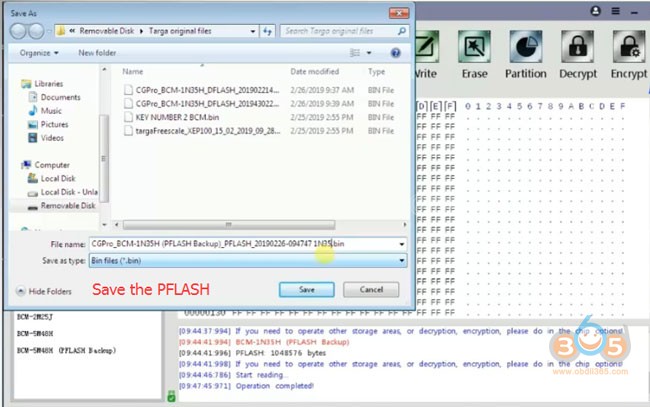Open the Organize menu
Viewport: 650px width, 407px height.
(x=39, y=53)
